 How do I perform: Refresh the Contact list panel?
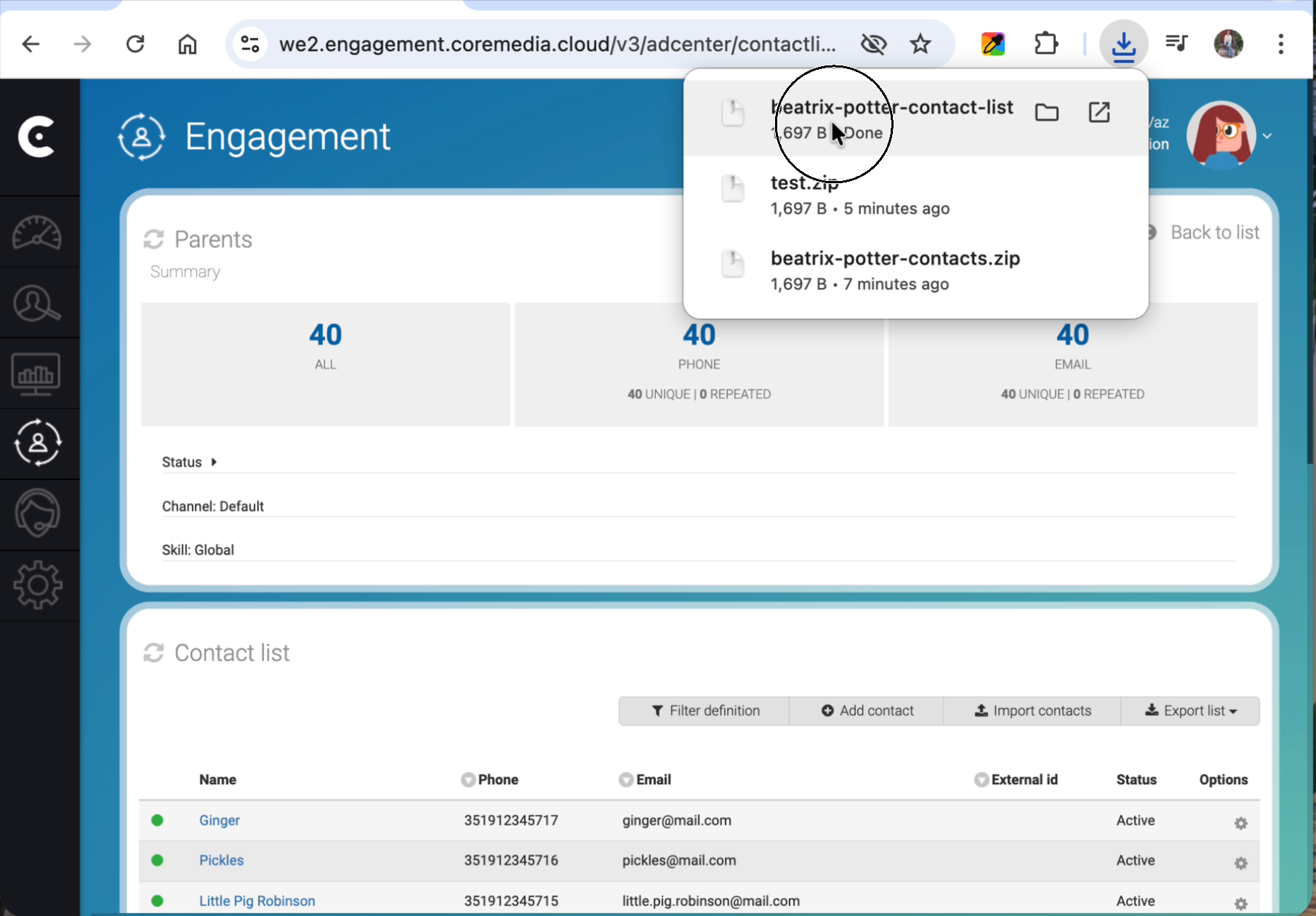[x=153, y=653]
